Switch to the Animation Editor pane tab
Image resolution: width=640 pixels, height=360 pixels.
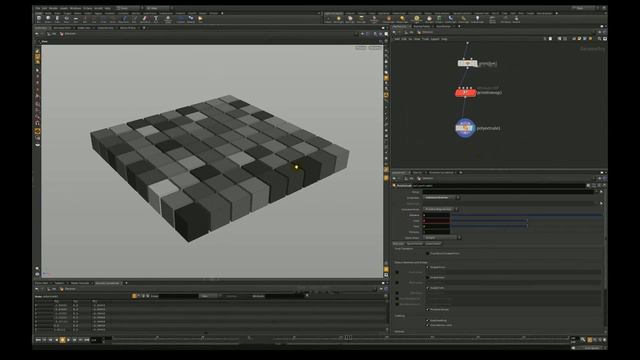[62, 28]
